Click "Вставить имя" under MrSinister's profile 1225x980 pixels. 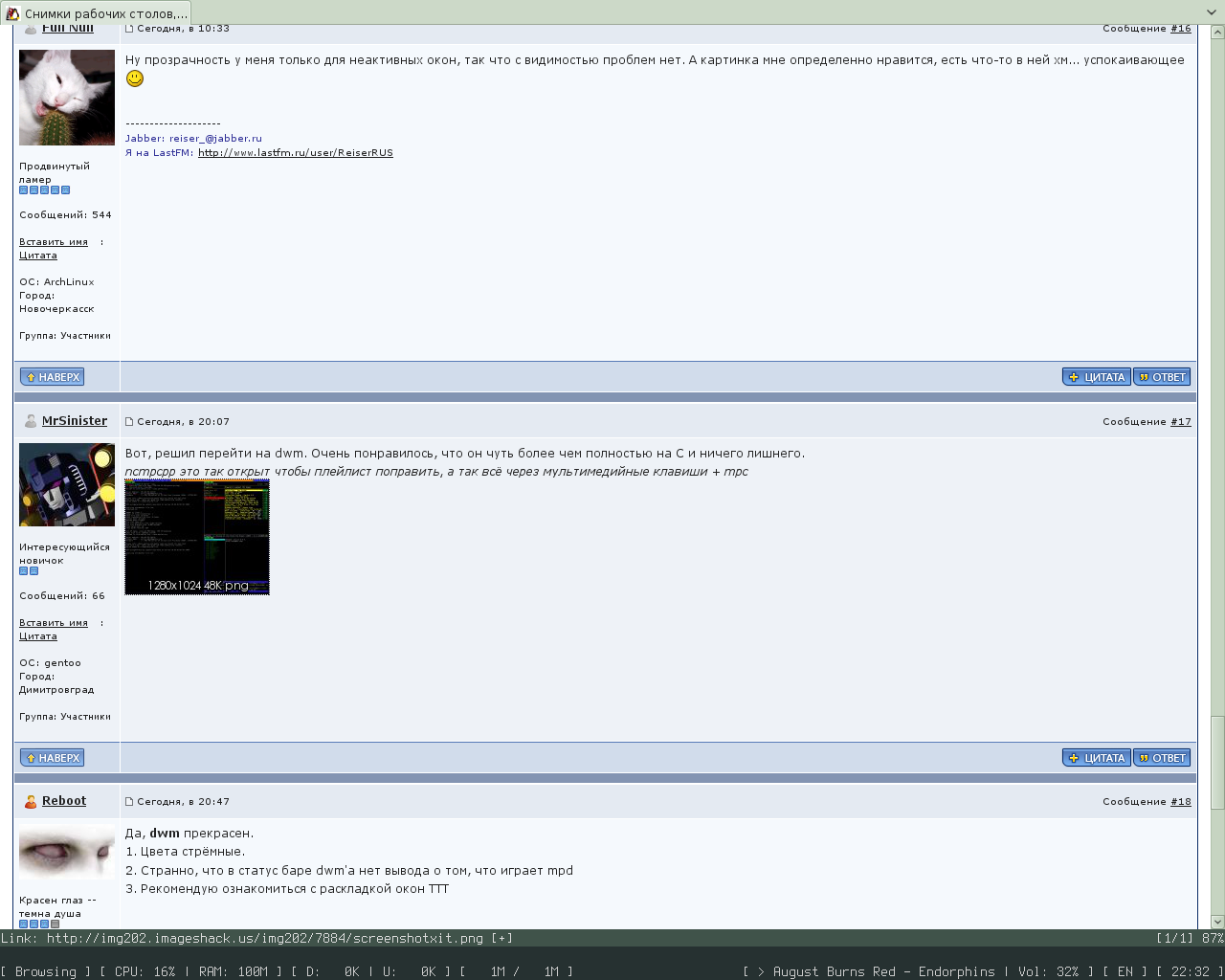click(54, 623)
